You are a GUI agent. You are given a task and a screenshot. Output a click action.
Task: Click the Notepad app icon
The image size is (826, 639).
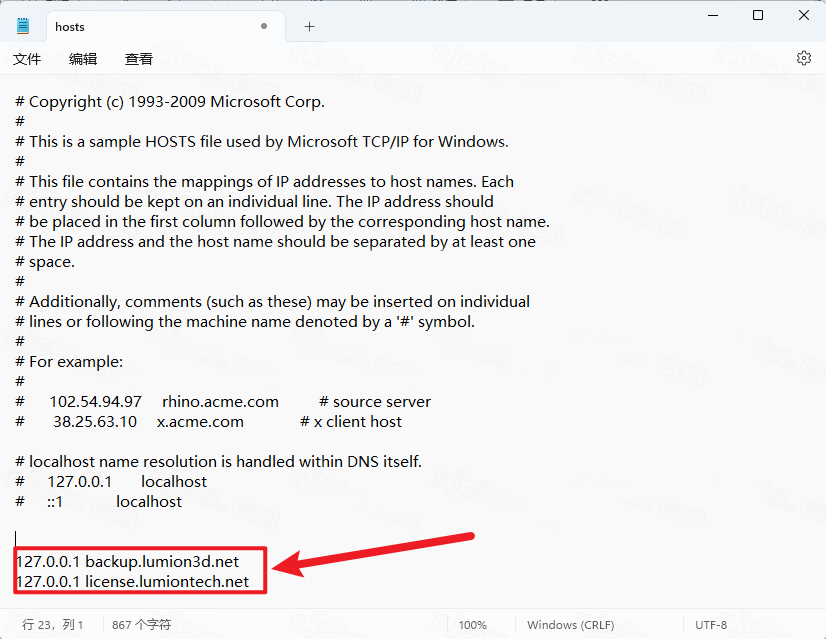click(23, 26)
